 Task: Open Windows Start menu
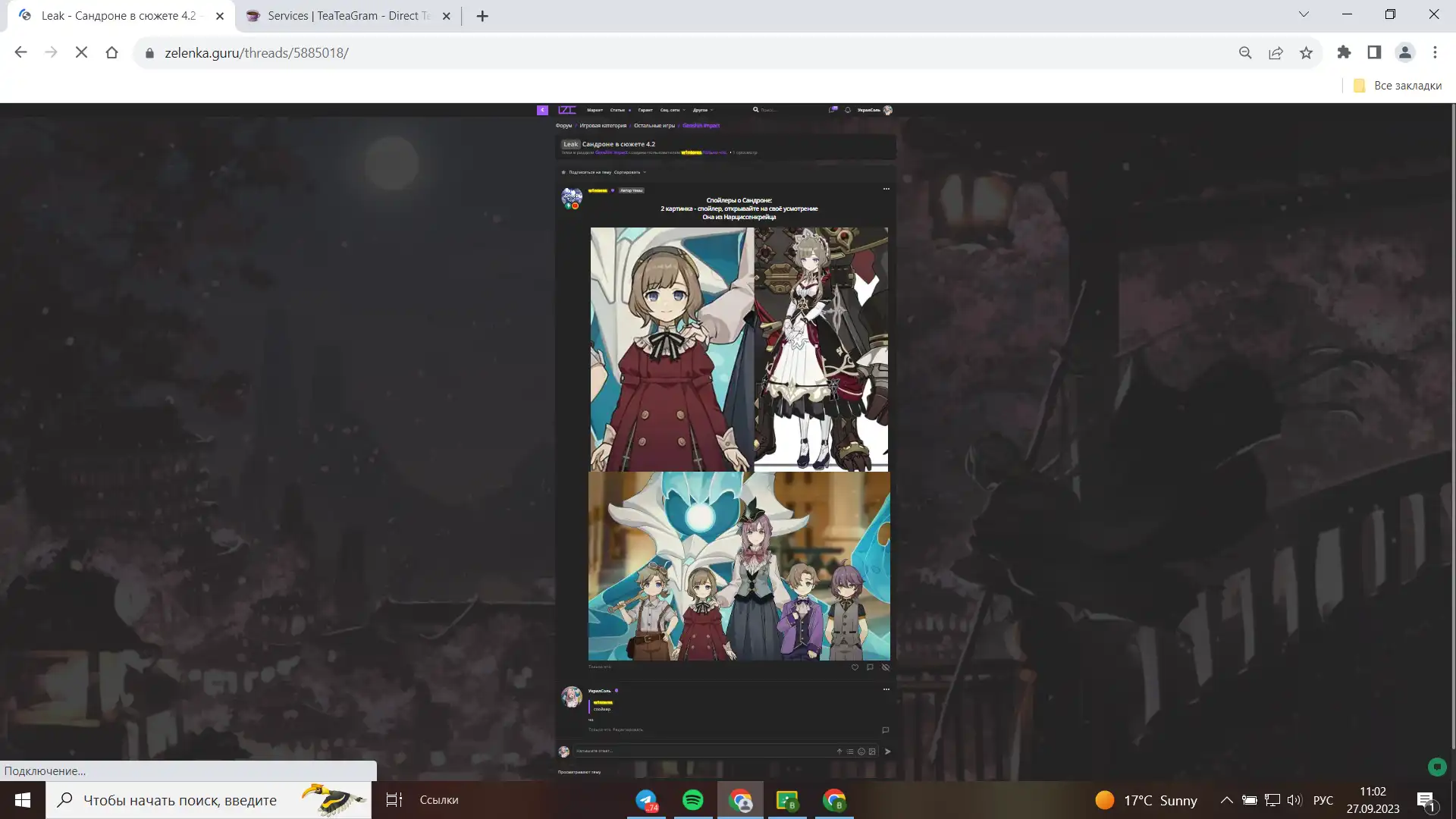(x=23, y=800)
